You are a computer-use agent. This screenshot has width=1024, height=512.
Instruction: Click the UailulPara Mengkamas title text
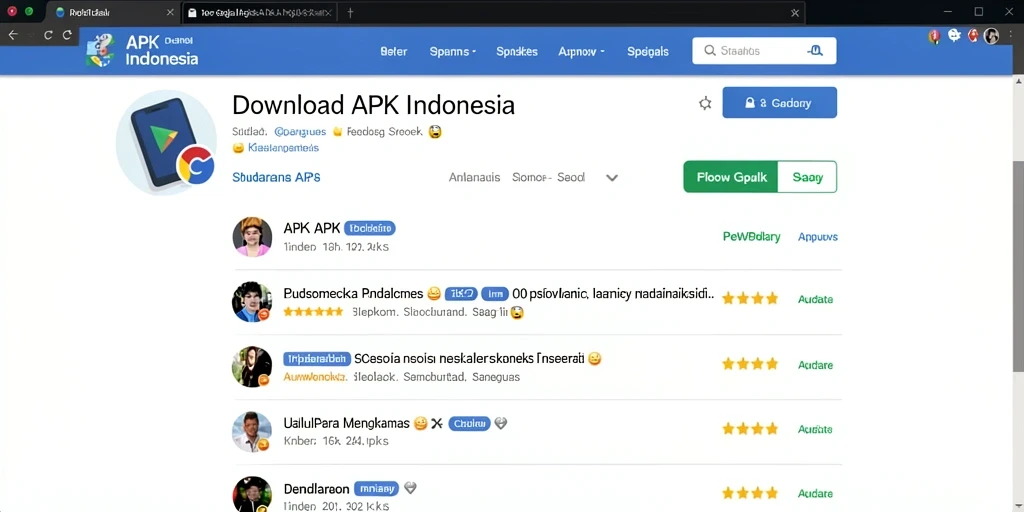pos(346,423)
